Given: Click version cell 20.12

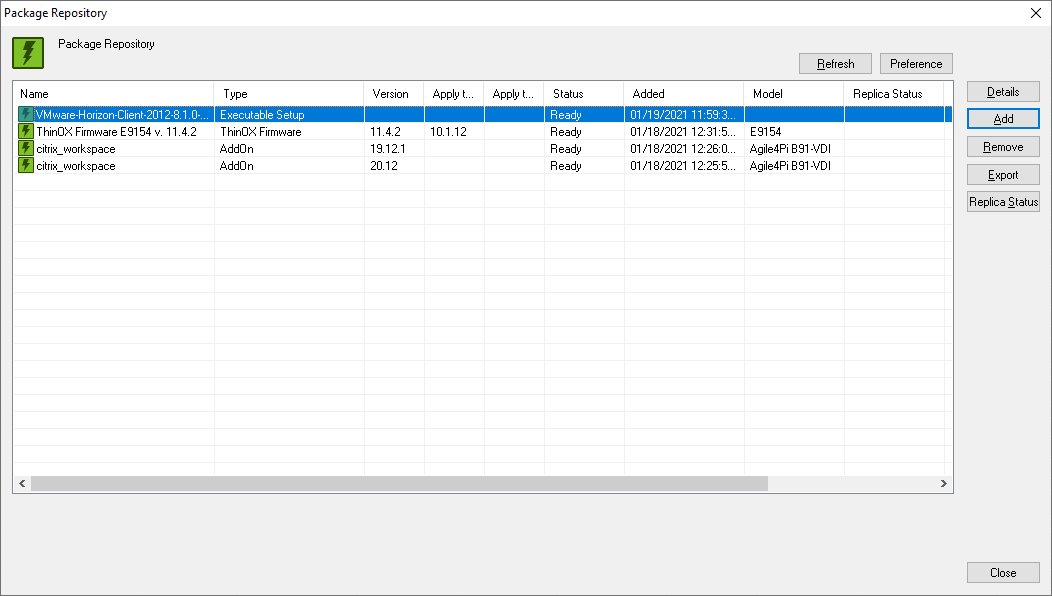Looking at the screenshot, I should [384, 166].
